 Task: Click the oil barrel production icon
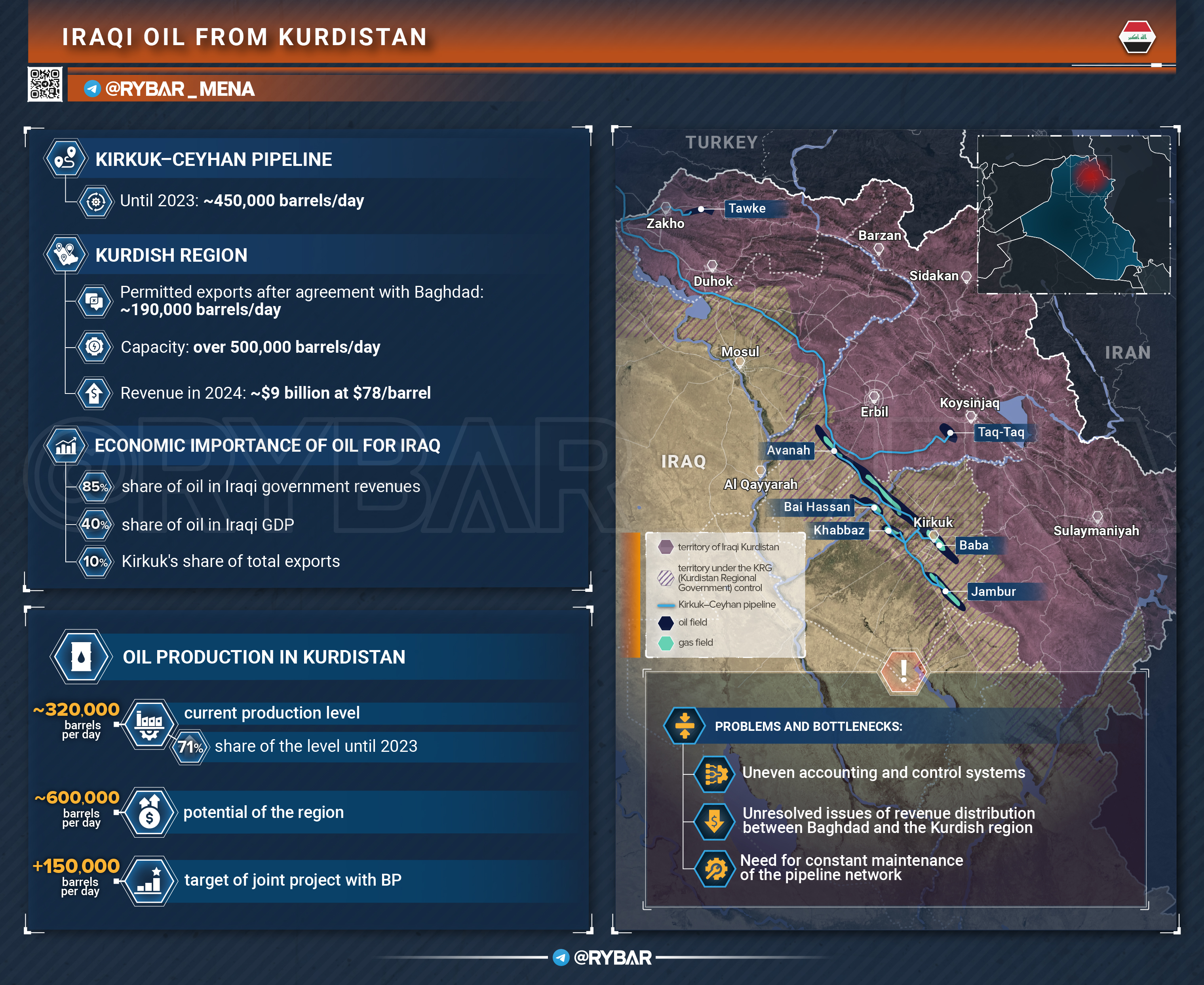[x=81, y=656]
